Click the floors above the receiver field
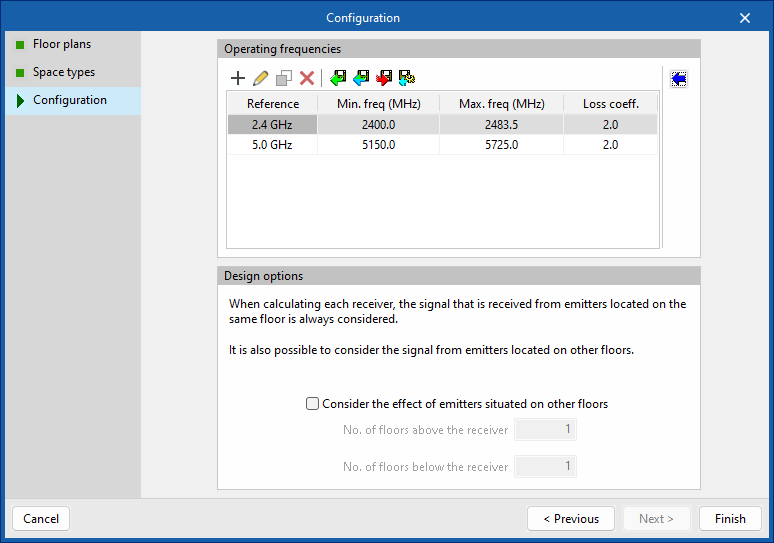This screenshot has width=774, height=543. 545,429
